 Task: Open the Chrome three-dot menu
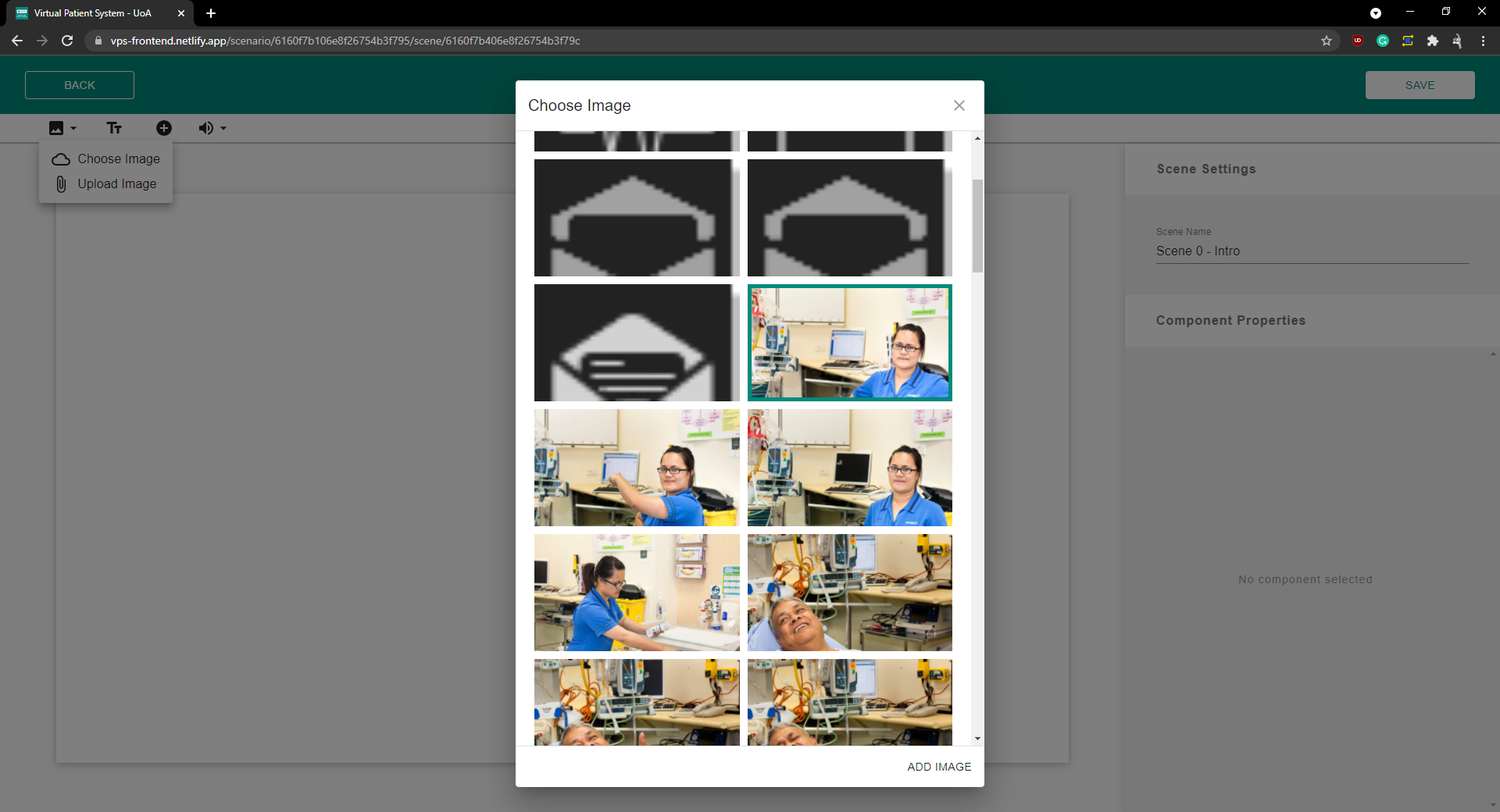[x=1484, y=41]
